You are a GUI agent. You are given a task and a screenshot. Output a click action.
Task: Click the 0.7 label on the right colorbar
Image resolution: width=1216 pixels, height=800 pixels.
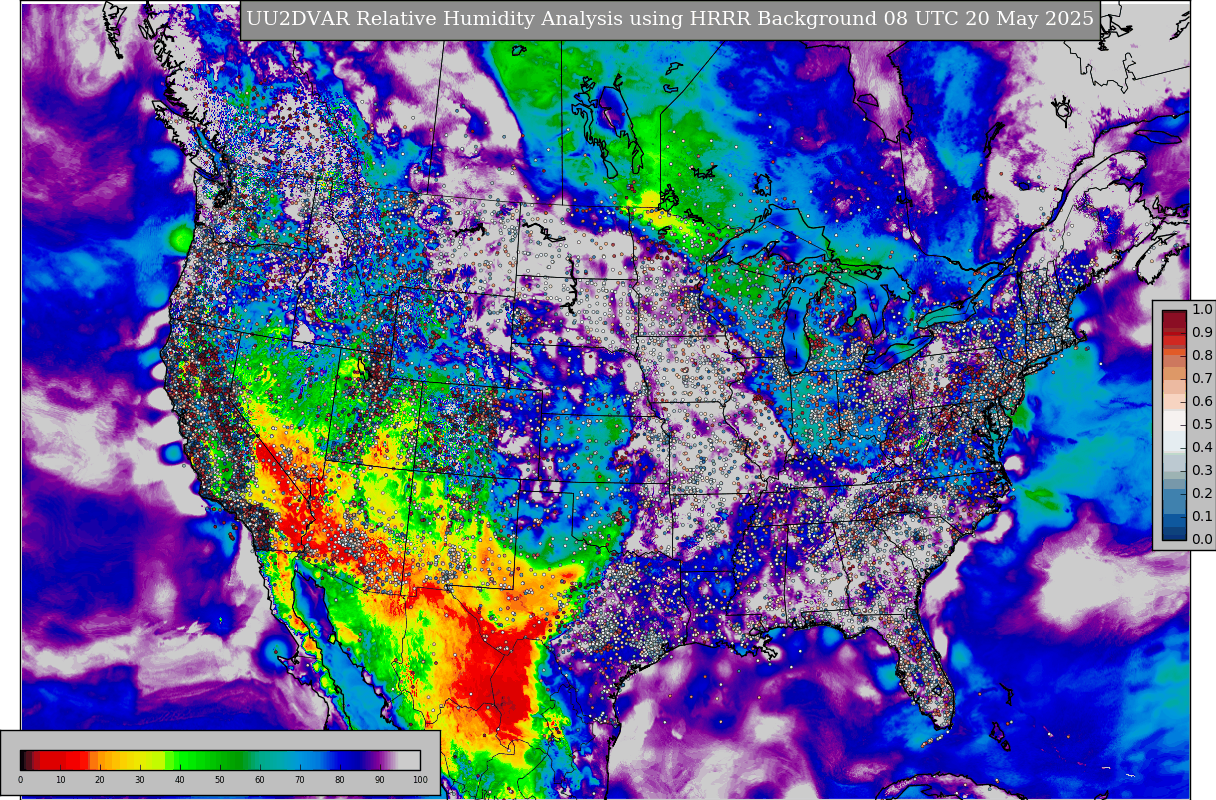(x=1202, y=378)
